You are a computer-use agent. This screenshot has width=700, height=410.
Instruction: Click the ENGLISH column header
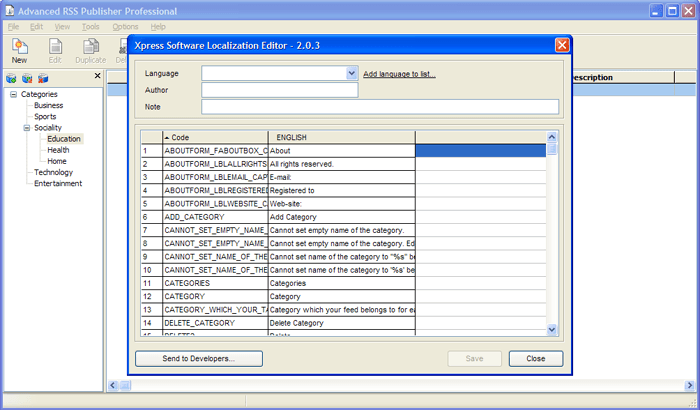coord(342,137)
